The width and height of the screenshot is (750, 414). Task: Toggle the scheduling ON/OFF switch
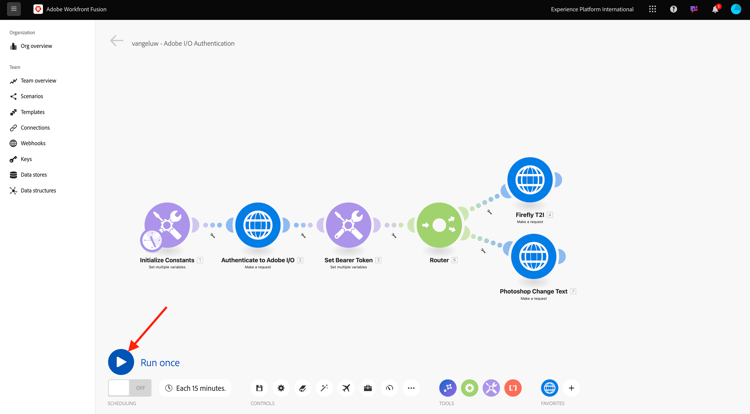tap(130, 388)
